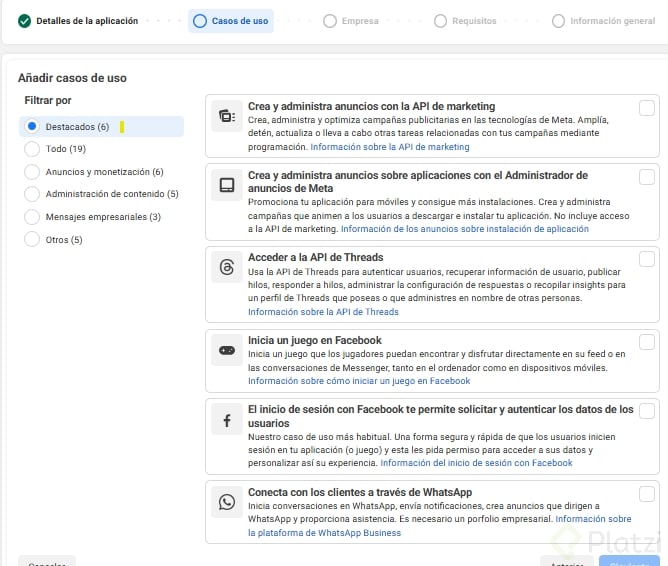This screenshot has height=566, width=668.
Task: Check the Conecta con clientes WhatsApp box
Action: (647, 494)
